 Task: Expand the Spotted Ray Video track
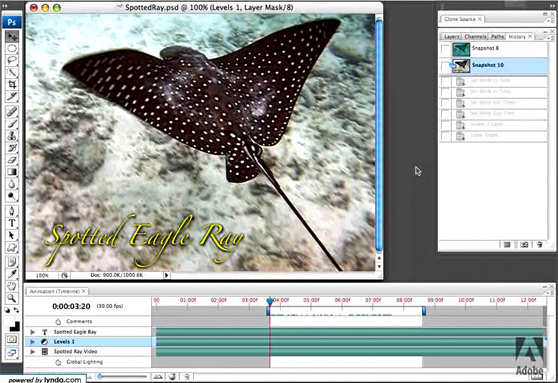pyautogui.click(x=32, y=352)
